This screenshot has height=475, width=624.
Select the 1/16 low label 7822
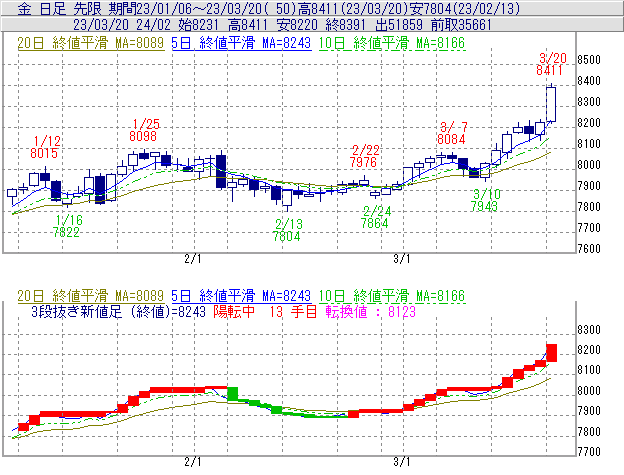click(x=68, y=232)
